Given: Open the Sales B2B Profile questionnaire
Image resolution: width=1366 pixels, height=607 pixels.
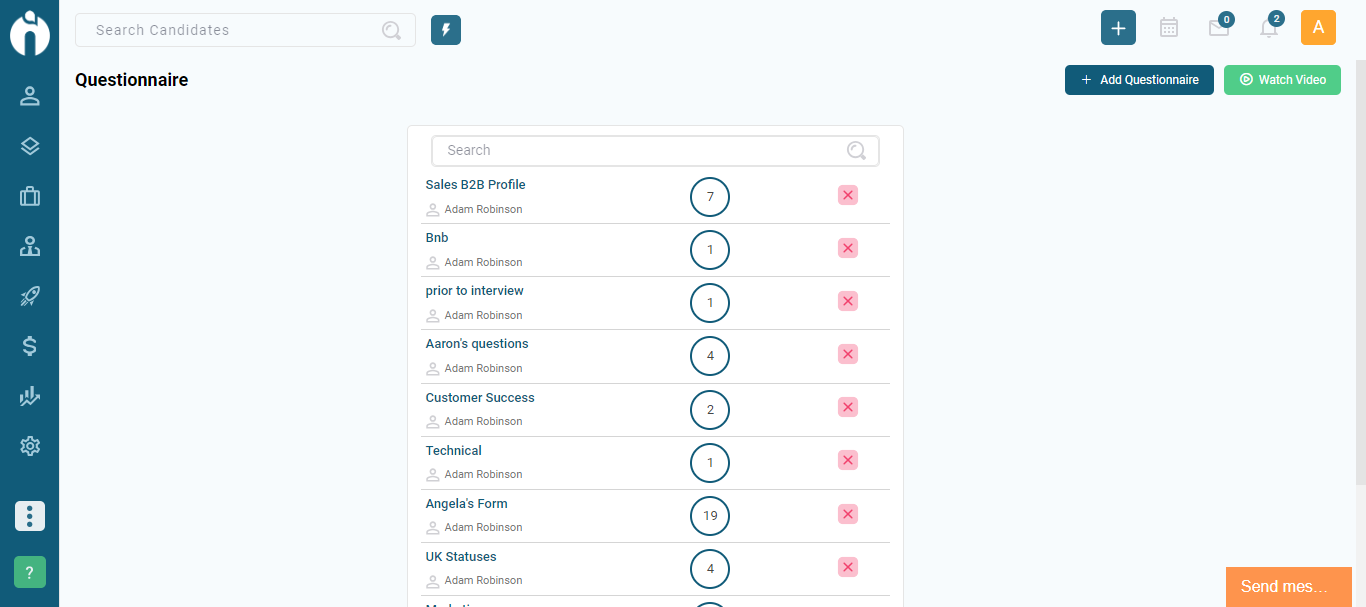Looking at the screenshot, I should coord(475,185).
